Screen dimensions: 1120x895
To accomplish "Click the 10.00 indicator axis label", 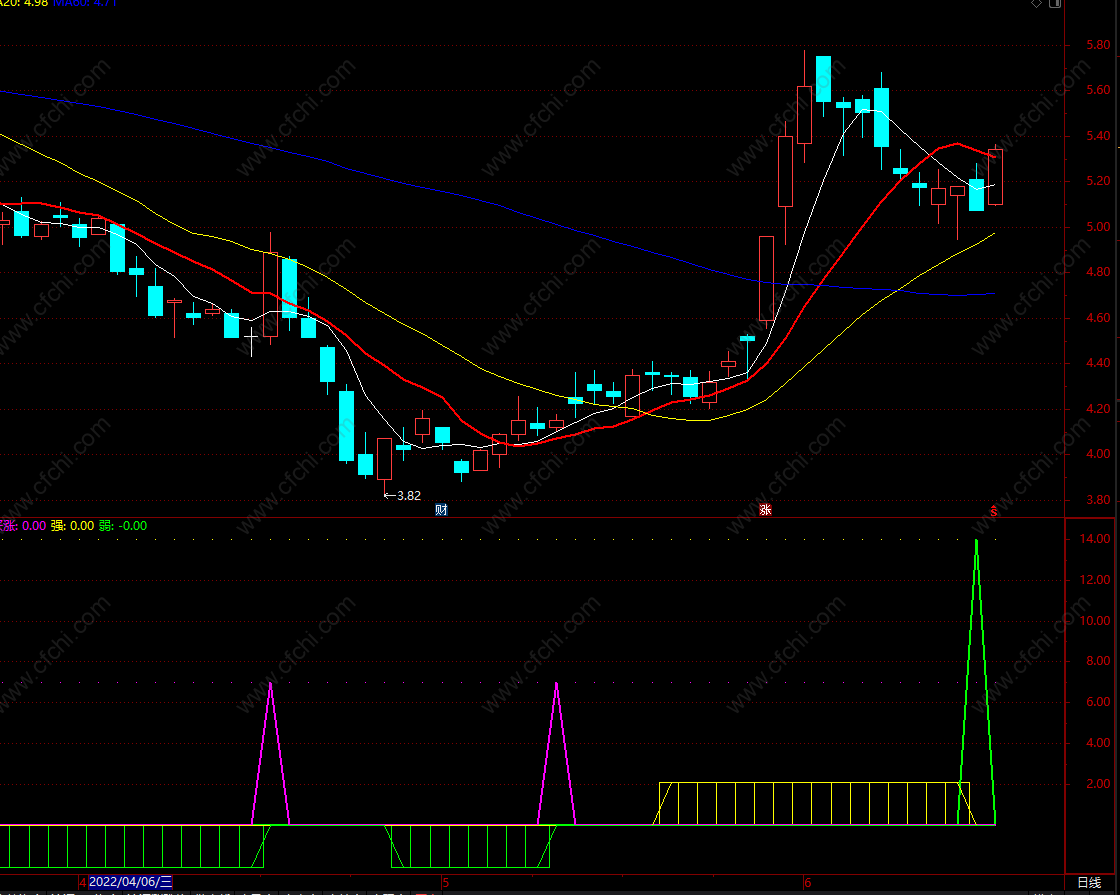I will pyautogui.click(x=1096, y=621).
